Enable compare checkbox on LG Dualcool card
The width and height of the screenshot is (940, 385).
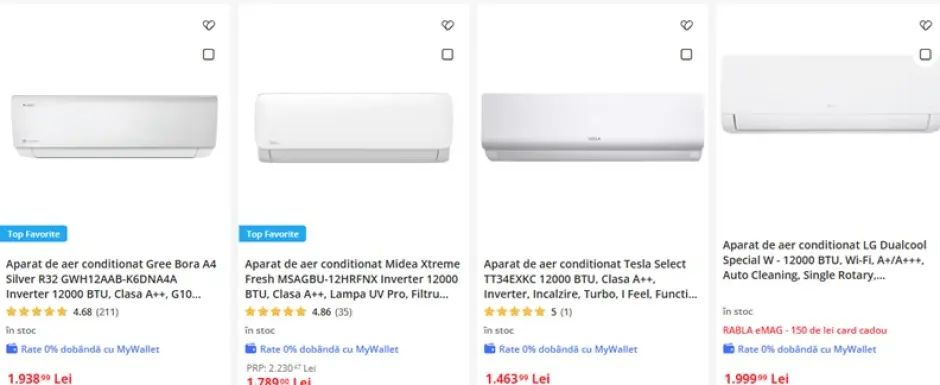(x=925, y=55)
